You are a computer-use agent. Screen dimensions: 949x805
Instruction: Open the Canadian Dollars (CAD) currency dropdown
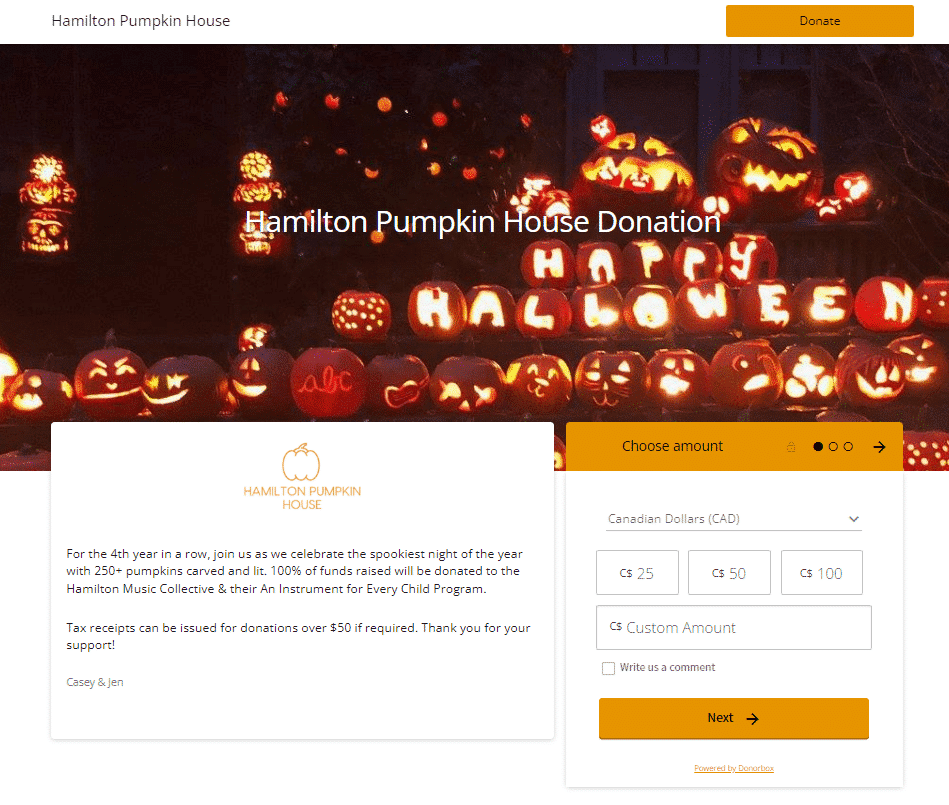[734, 519]
